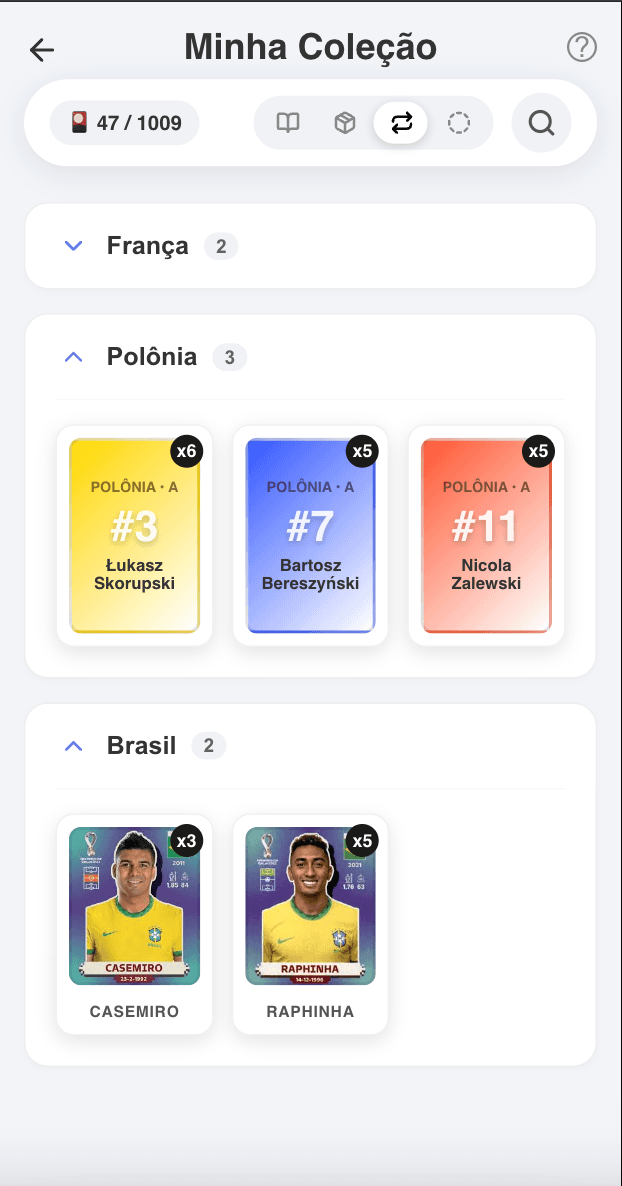Click the x3 badge on Casemiro sticker
The height and width of the screenshot is (1186, 622).
186,840
